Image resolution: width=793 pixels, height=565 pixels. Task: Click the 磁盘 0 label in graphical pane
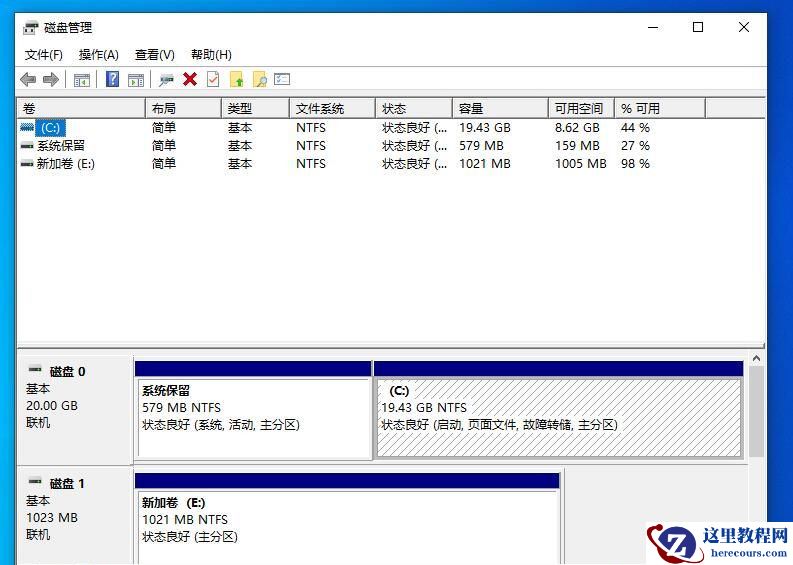[x=67, y=372]
